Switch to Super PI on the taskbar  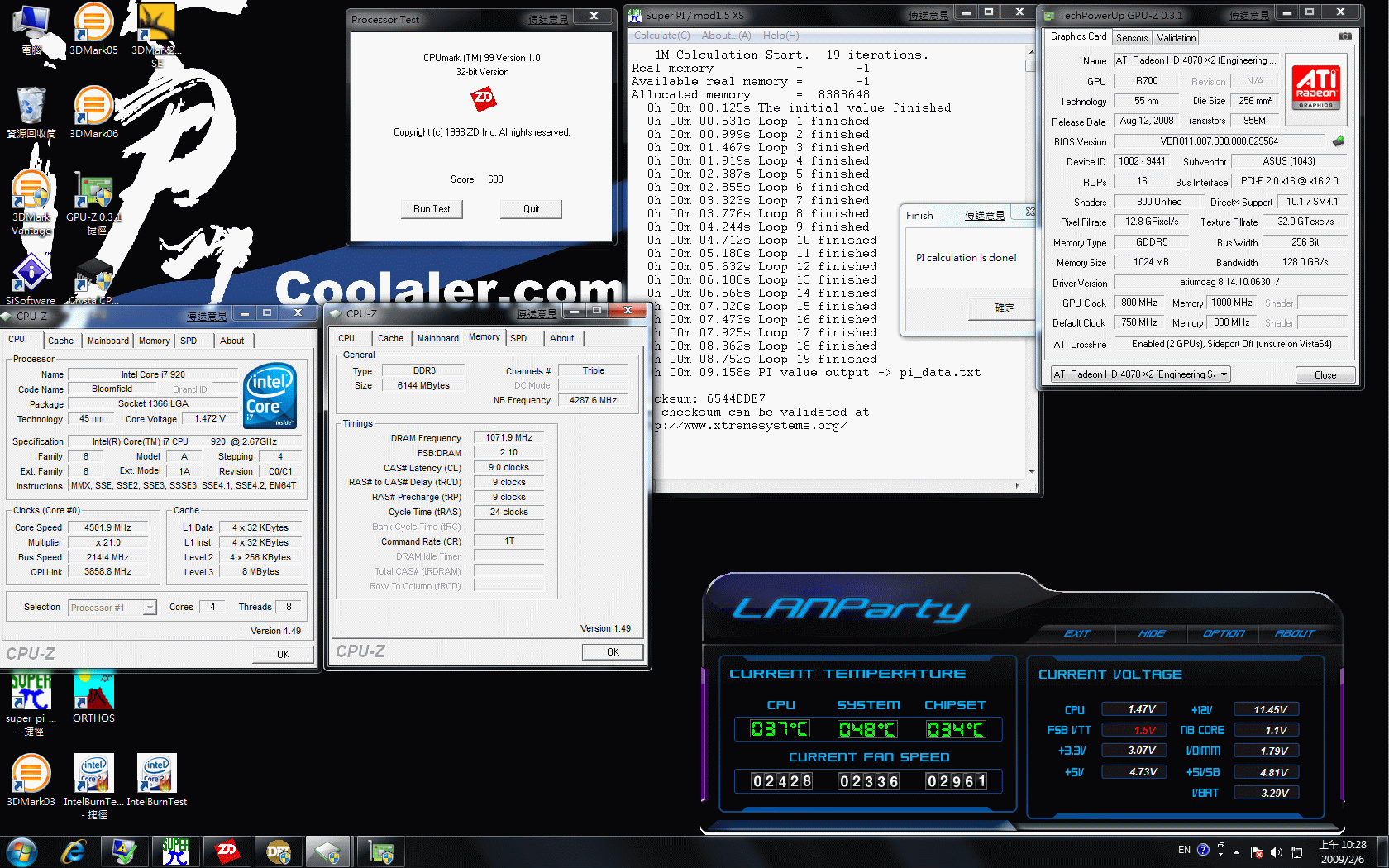pyautogui.click(x=175, y=851)
